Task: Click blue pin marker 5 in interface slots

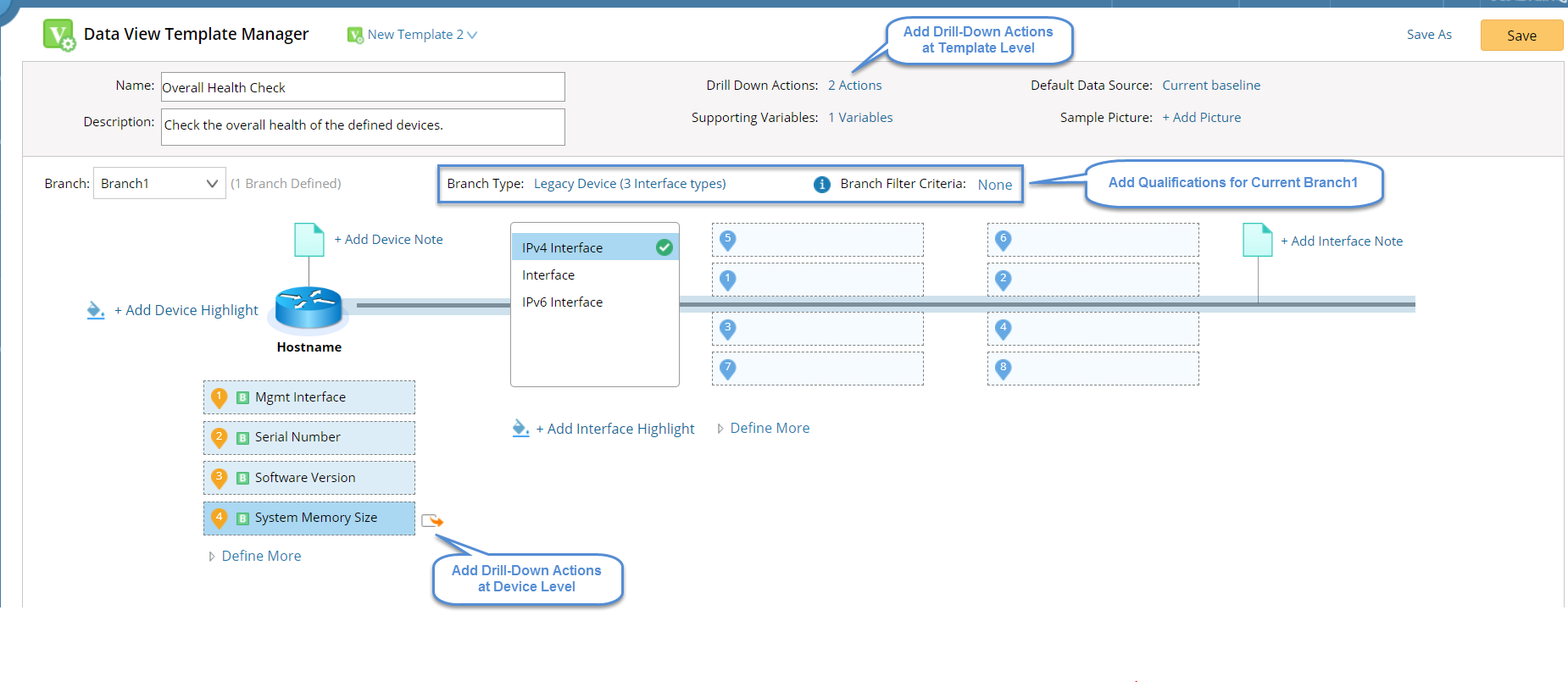Action: pos(727,241)
